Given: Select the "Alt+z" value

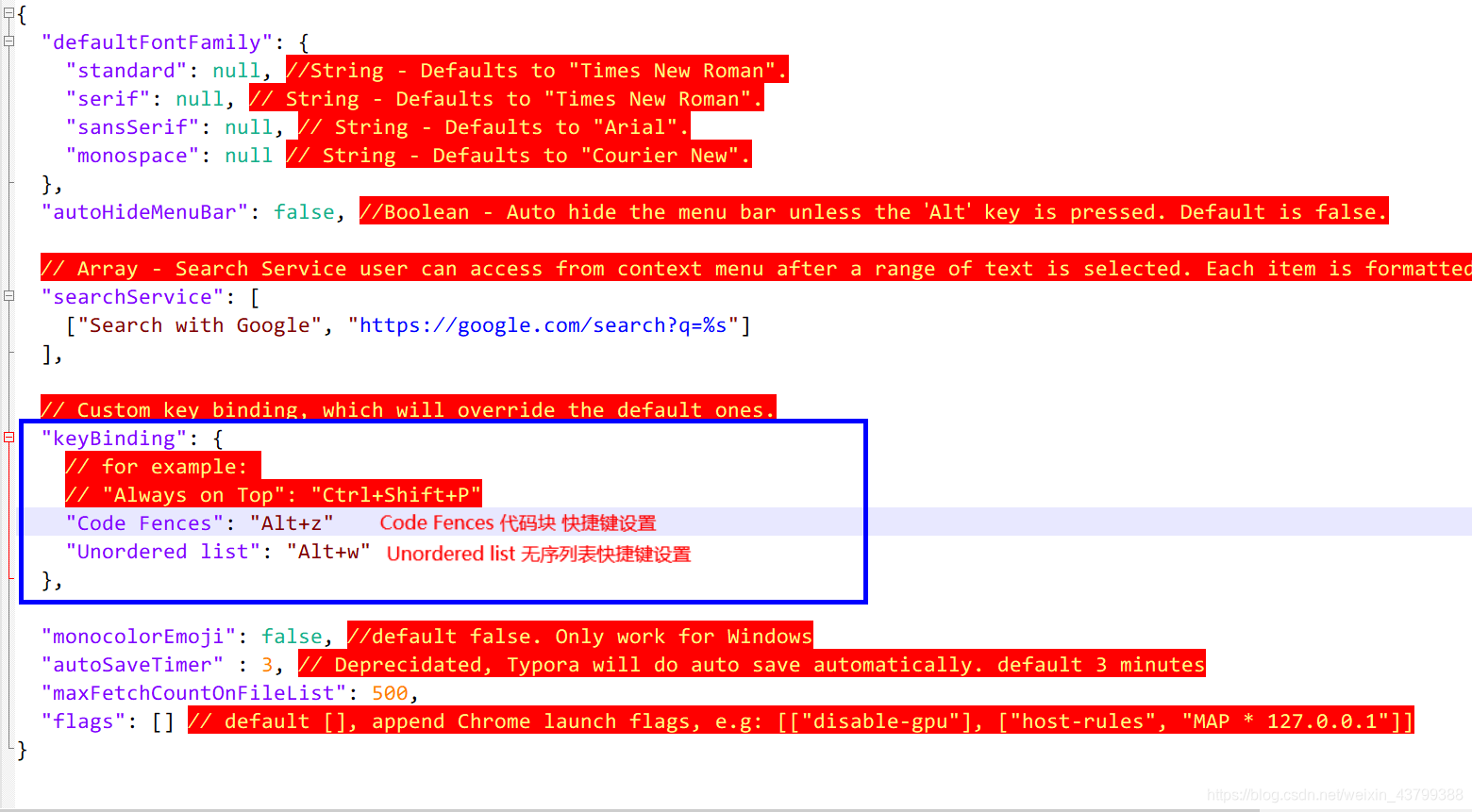Looking at the screenshot, I should [x=292, y=523].
